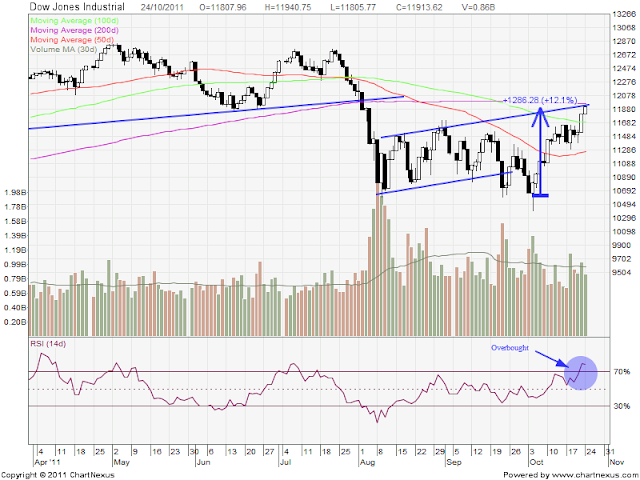Click the 11880 price axis label
Viewport: 640px width, 480px height.
624,109
